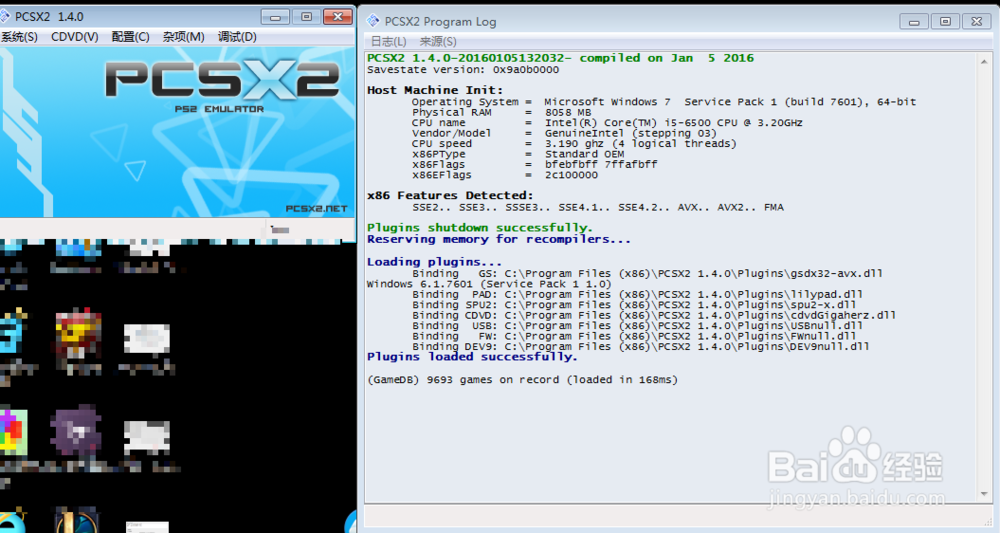Click the FWnull.dll binding line
The image size is (1000, 533).
[x=634, y=336]
